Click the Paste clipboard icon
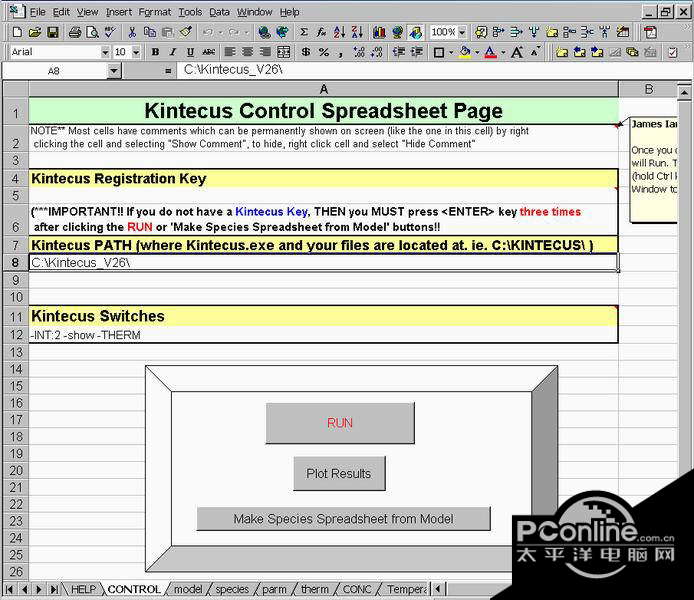The image size is (694, 600). (168, 32)
